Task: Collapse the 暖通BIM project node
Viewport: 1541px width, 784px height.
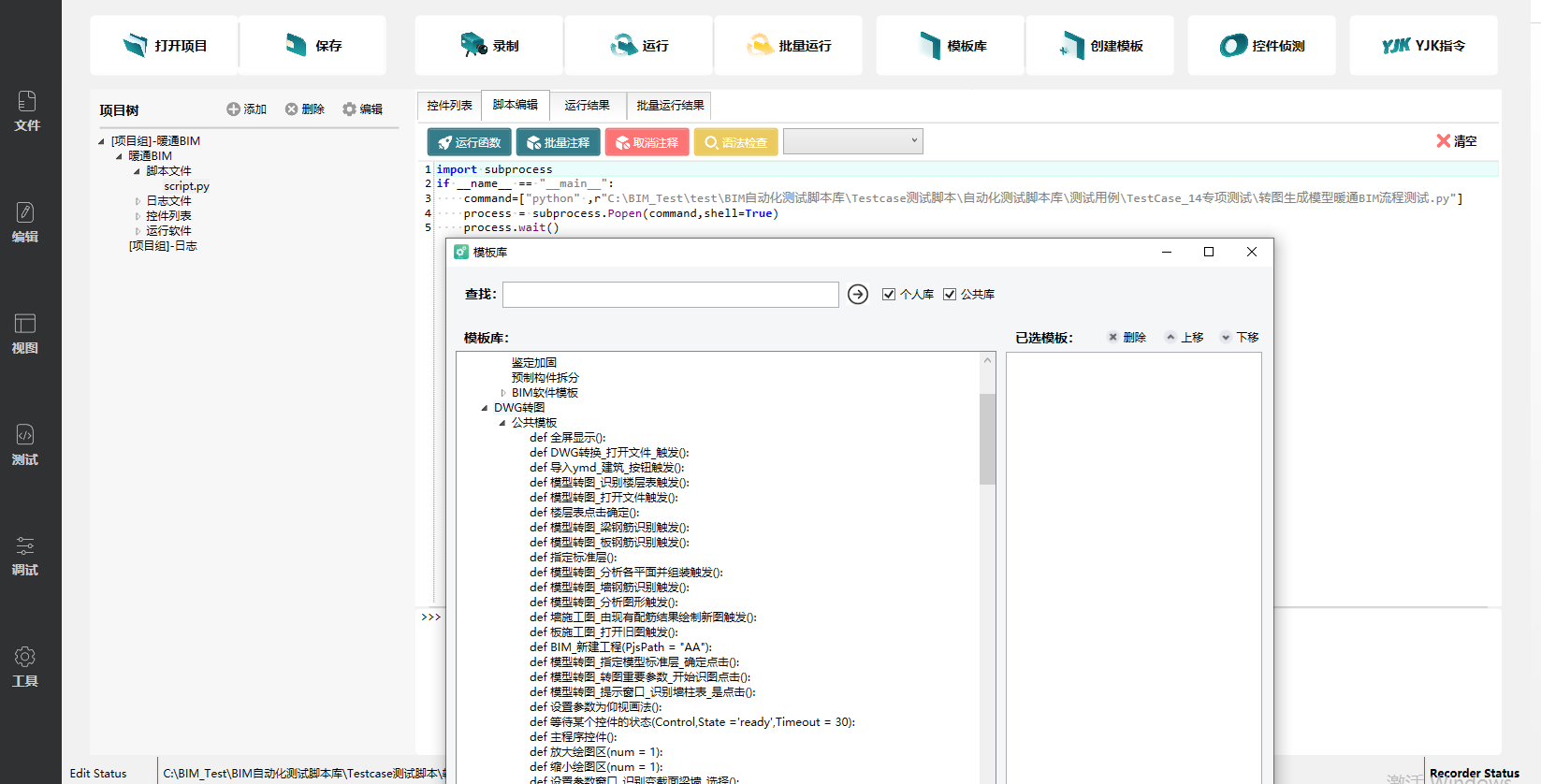Action: pyautogui.click(x=119, y=156)
